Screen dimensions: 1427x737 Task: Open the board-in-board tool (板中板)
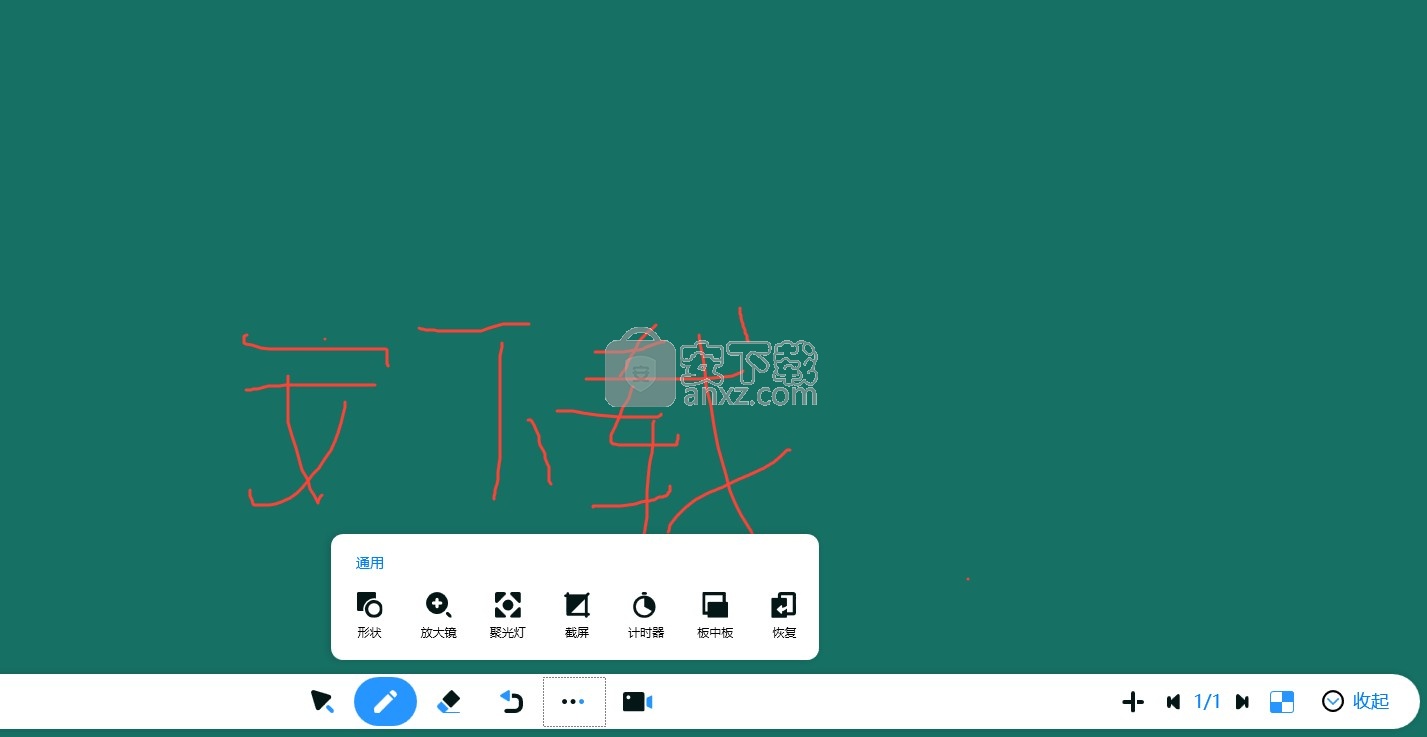click(x=715, y=614)
